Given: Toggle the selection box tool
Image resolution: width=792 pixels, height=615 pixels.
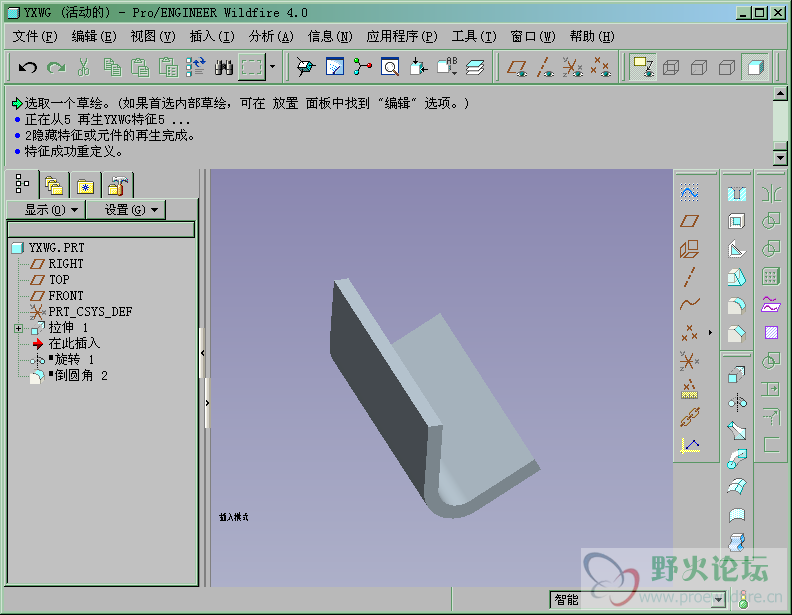Looking at the screenshot, I should click(x=252, y=67).
